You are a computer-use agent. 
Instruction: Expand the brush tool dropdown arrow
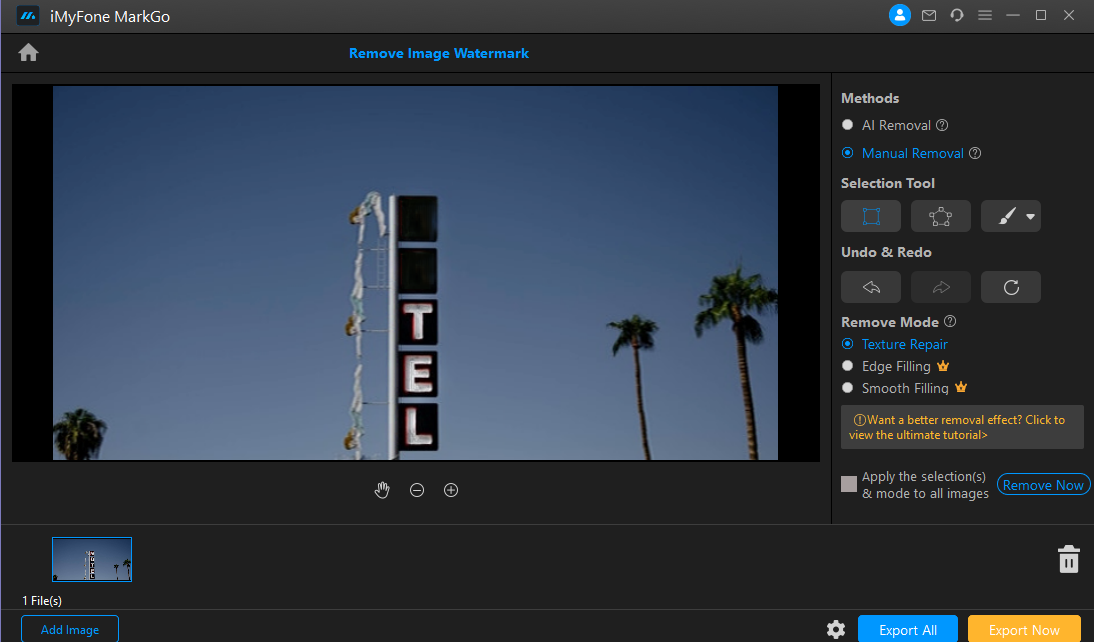(x=1030, y=217)
